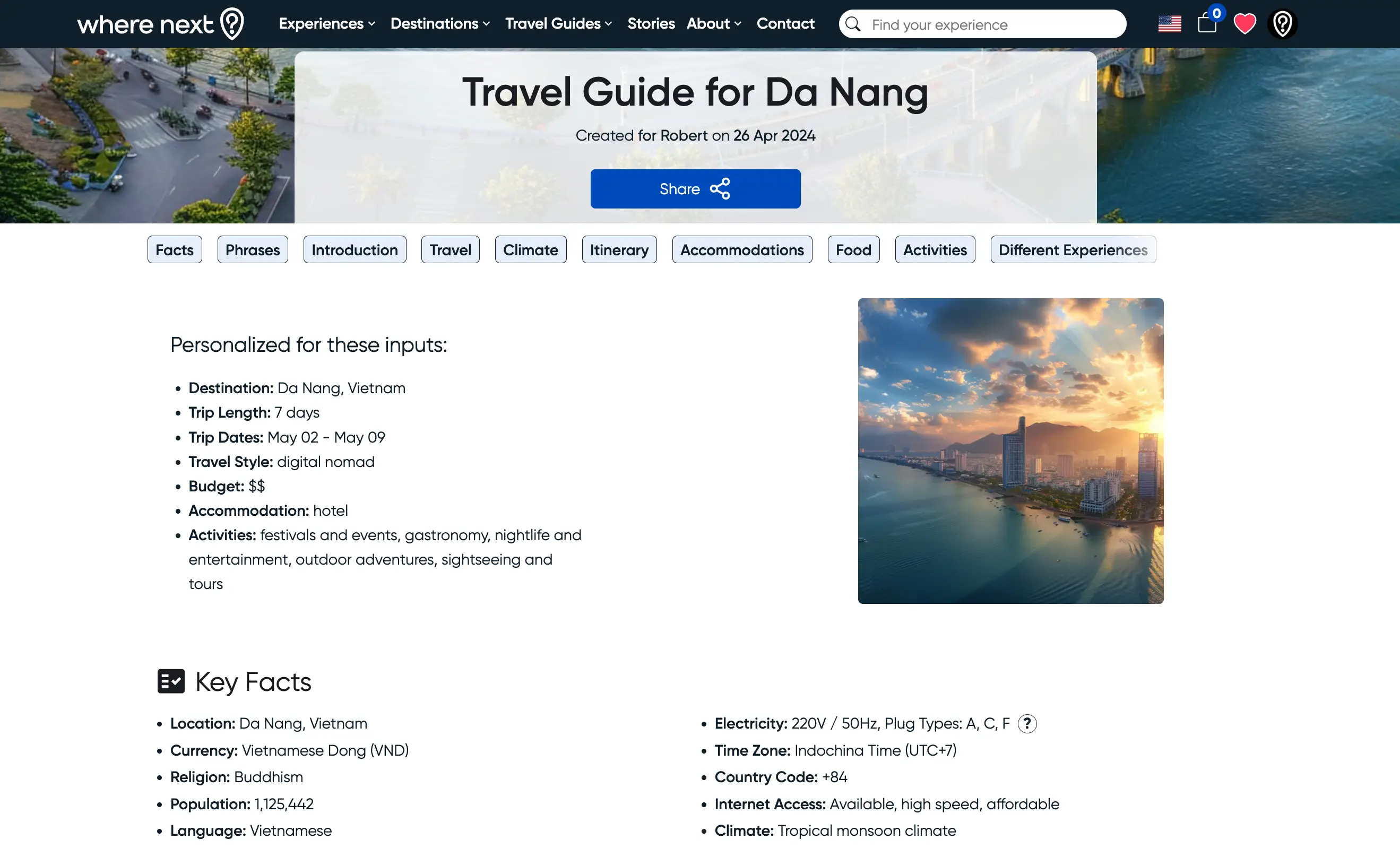Open your favorites via the heart icon
Screen dimensions: 1400x848
[1245, 23]
